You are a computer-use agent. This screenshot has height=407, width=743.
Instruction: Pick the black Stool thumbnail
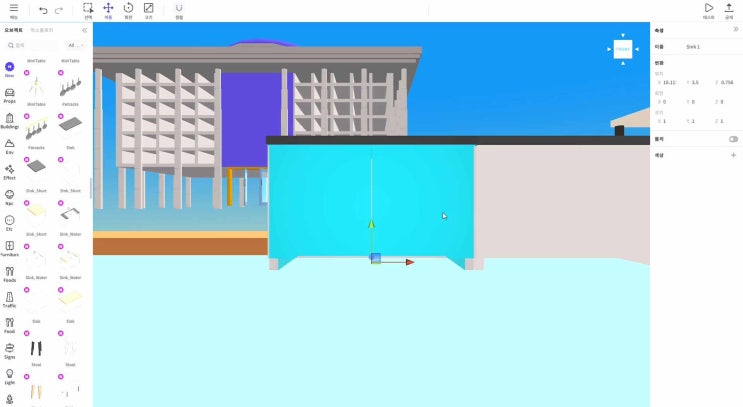click(x=36, y=348)
